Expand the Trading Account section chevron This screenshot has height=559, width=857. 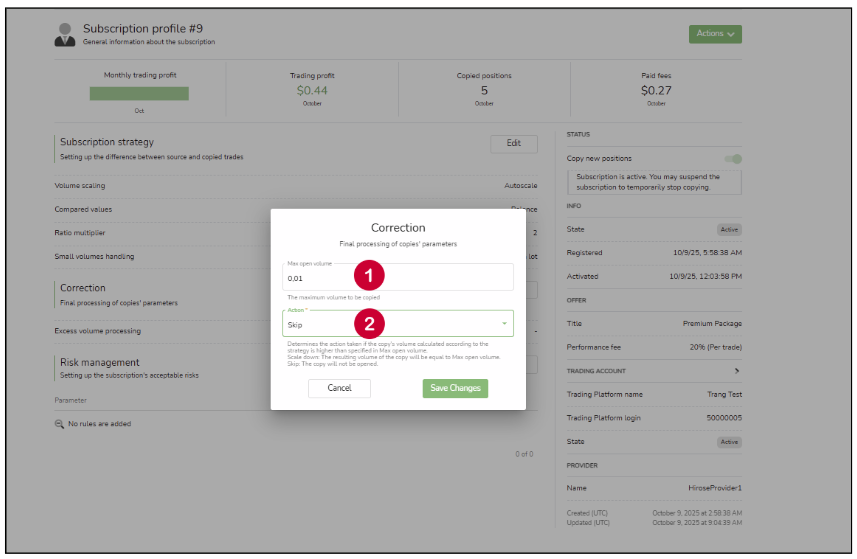736,371
